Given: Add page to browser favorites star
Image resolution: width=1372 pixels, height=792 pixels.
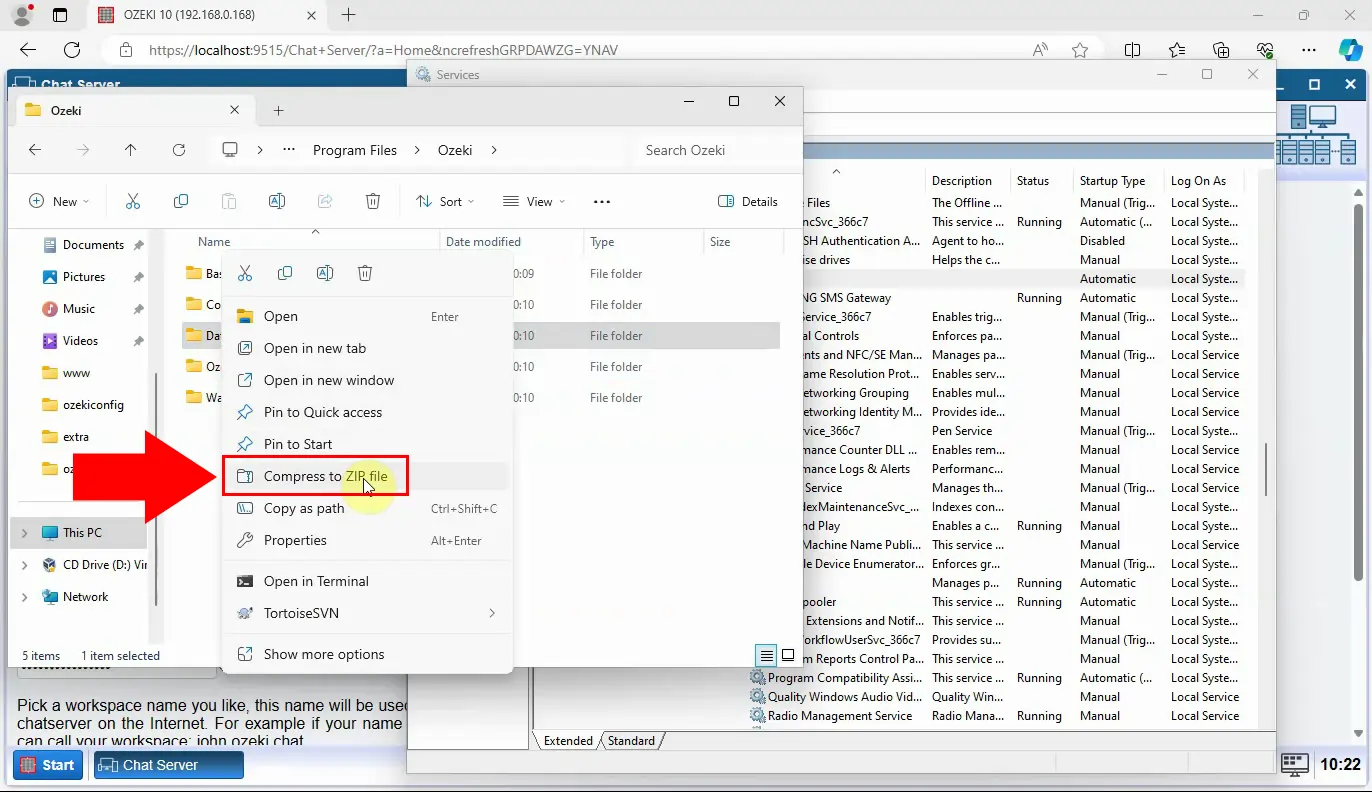Looking at the screenshot, I should 1080,50.
